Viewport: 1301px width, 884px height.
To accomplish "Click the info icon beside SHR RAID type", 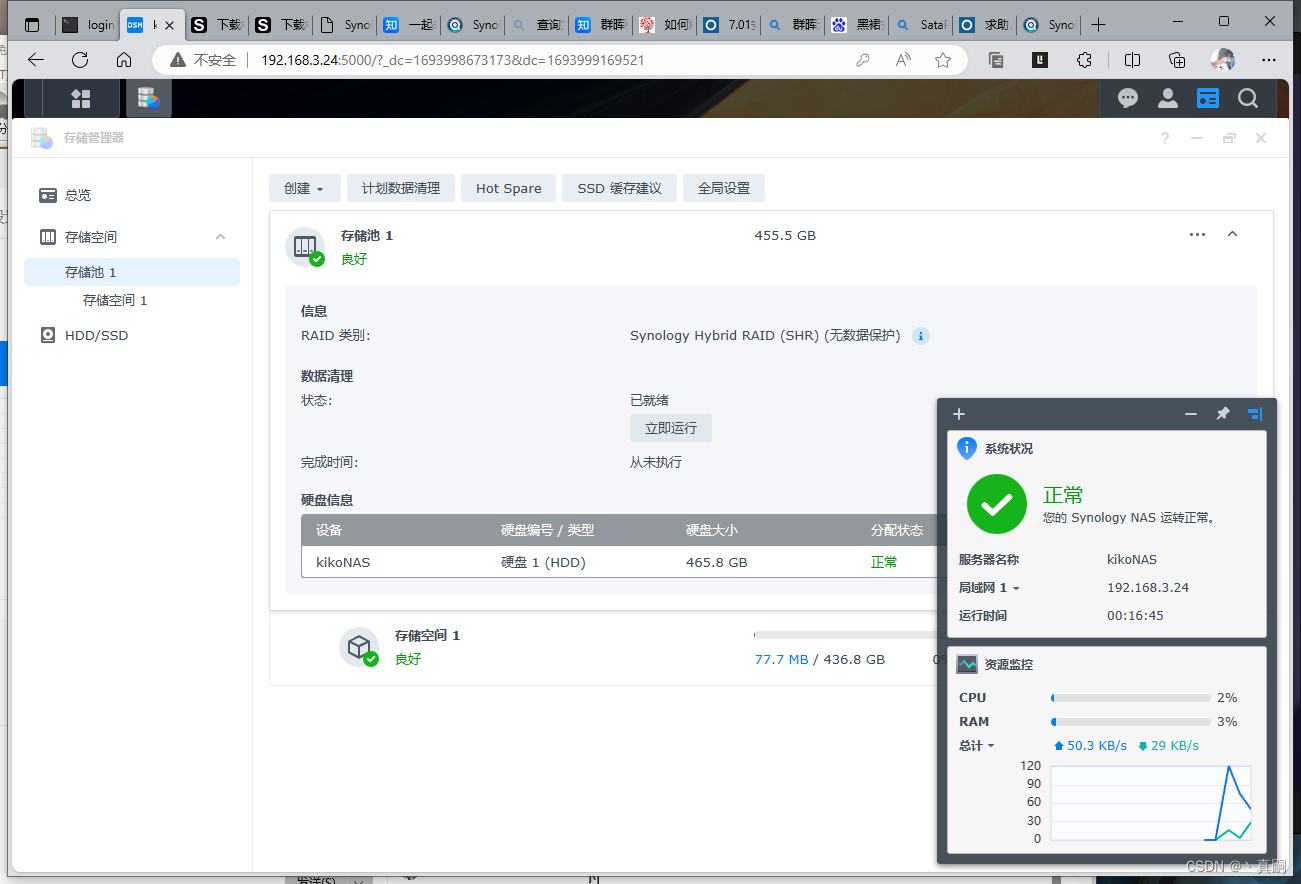I will [x=921, y=336].
